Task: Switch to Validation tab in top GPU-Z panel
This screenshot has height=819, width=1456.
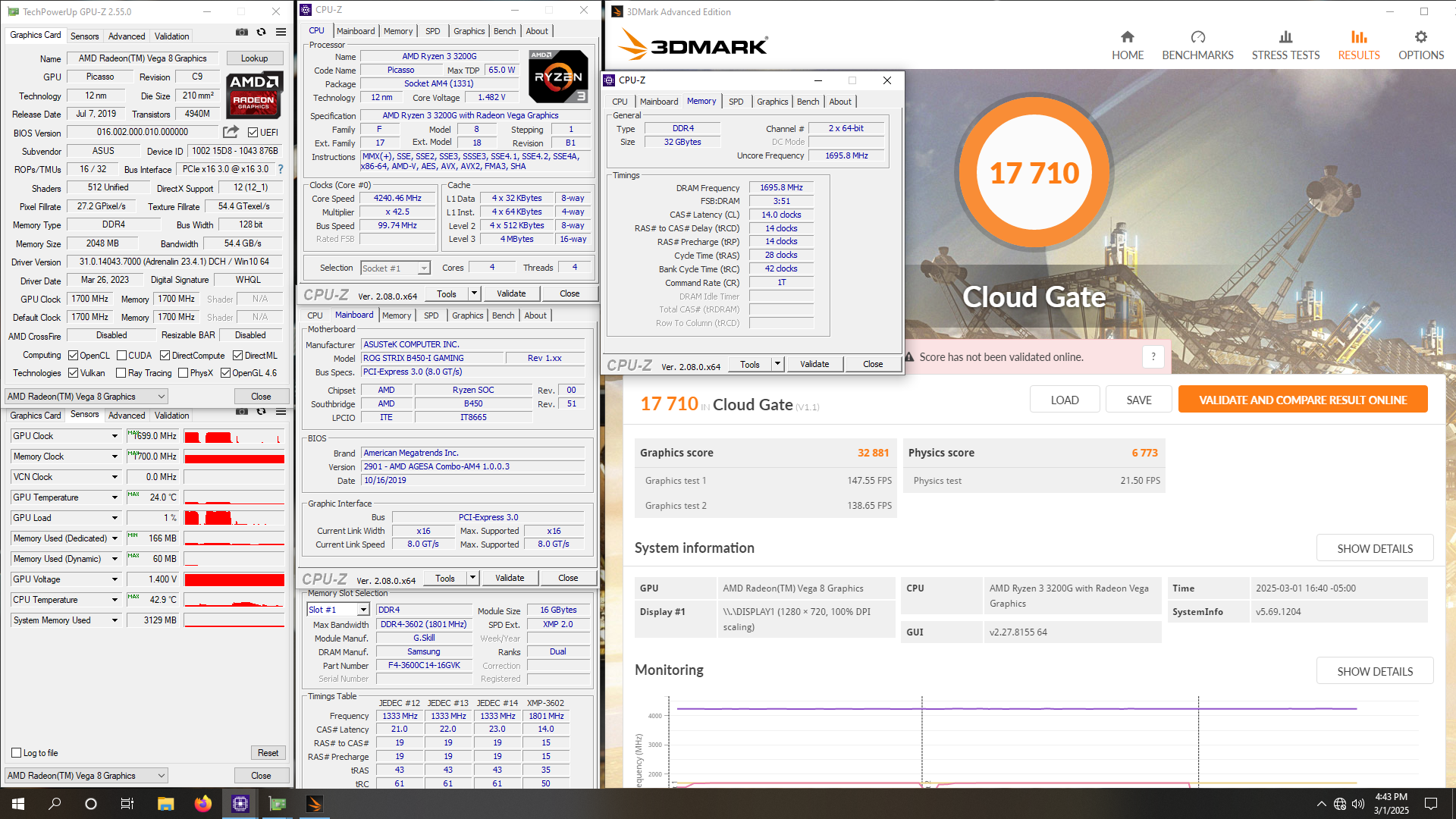Action: pos(172,36)
